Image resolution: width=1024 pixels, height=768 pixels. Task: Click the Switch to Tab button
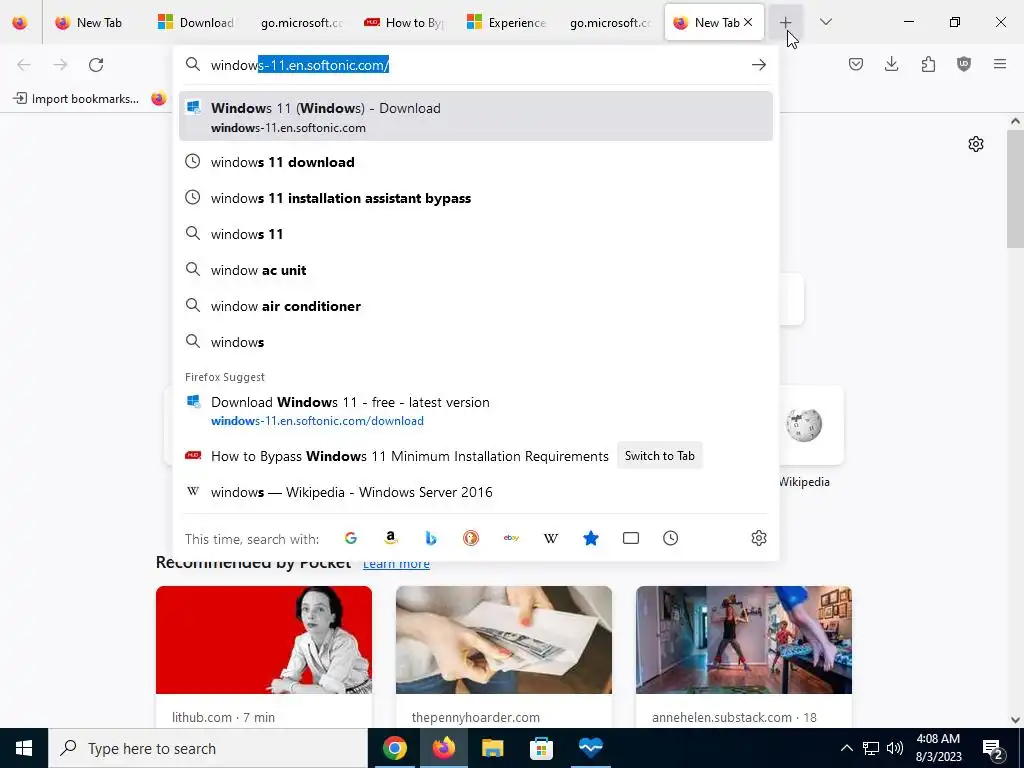pyautogui.click(x=659, y=456)
